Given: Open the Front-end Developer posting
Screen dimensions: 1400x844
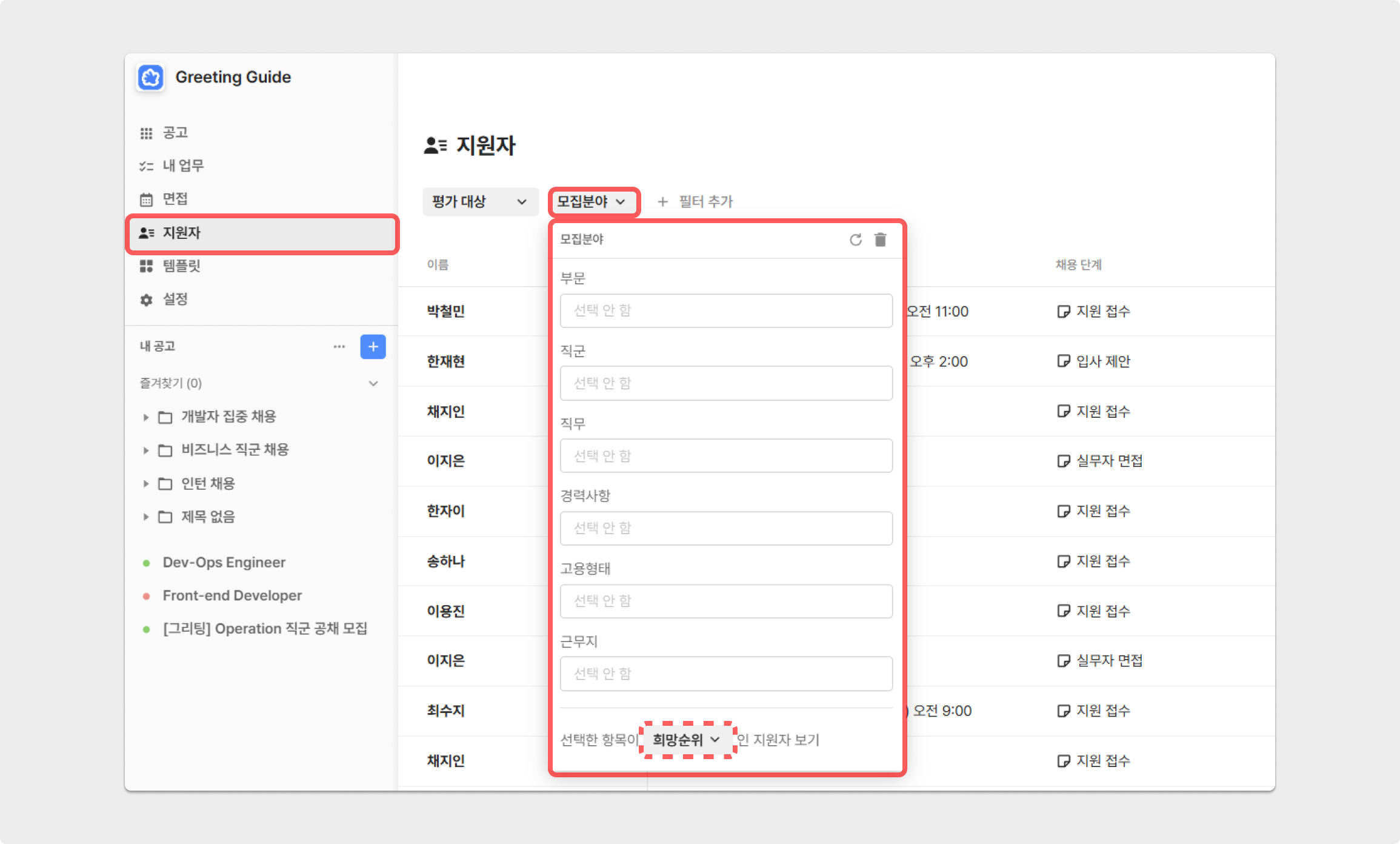Looking at the screenshot, I should tap(232, 595).
